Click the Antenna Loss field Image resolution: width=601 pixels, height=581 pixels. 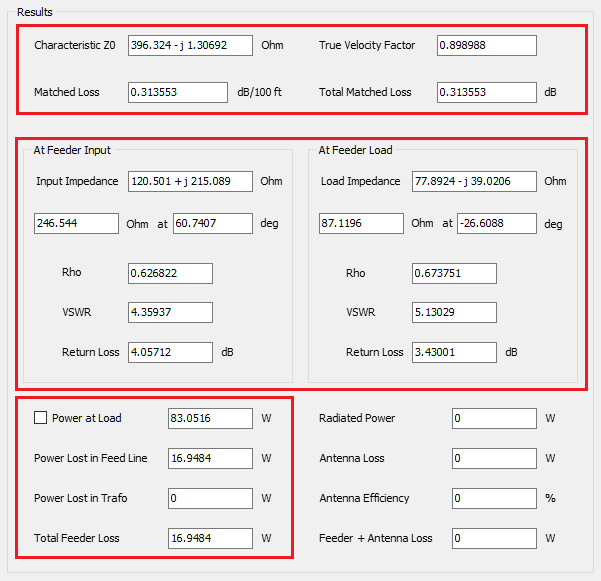click(x=494, y=458)
